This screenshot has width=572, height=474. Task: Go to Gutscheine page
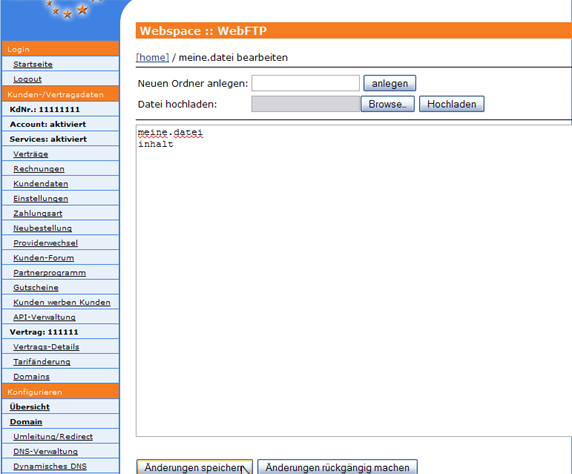(36, 288)
